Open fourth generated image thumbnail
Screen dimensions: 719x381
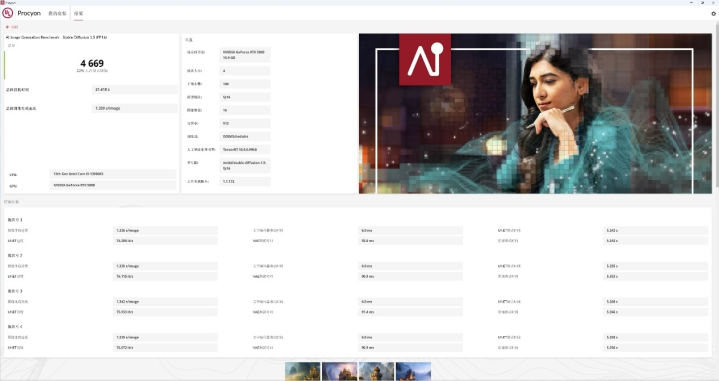coord(413,371)
